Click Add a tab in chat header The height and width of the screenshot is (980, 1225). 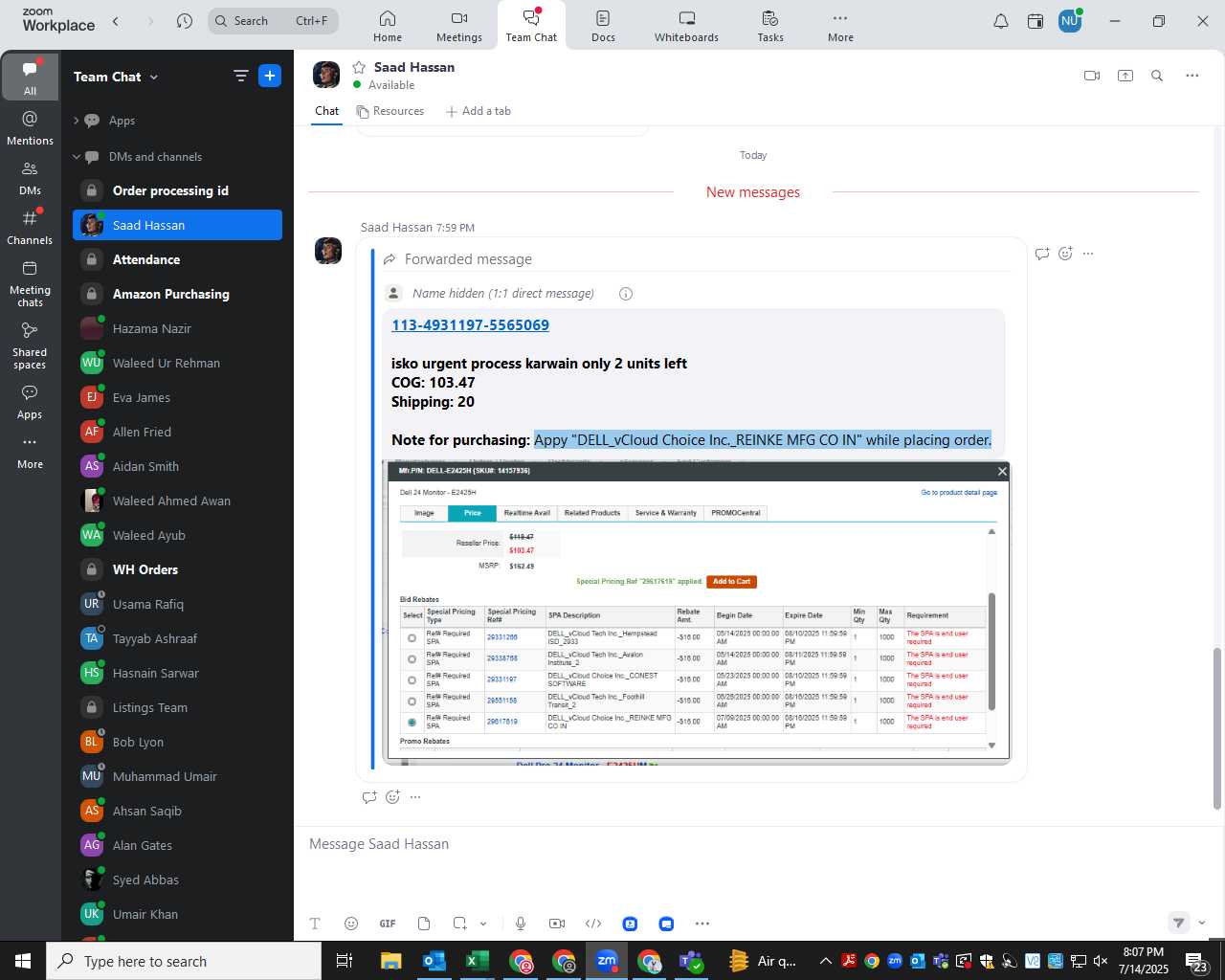(479, 111)
